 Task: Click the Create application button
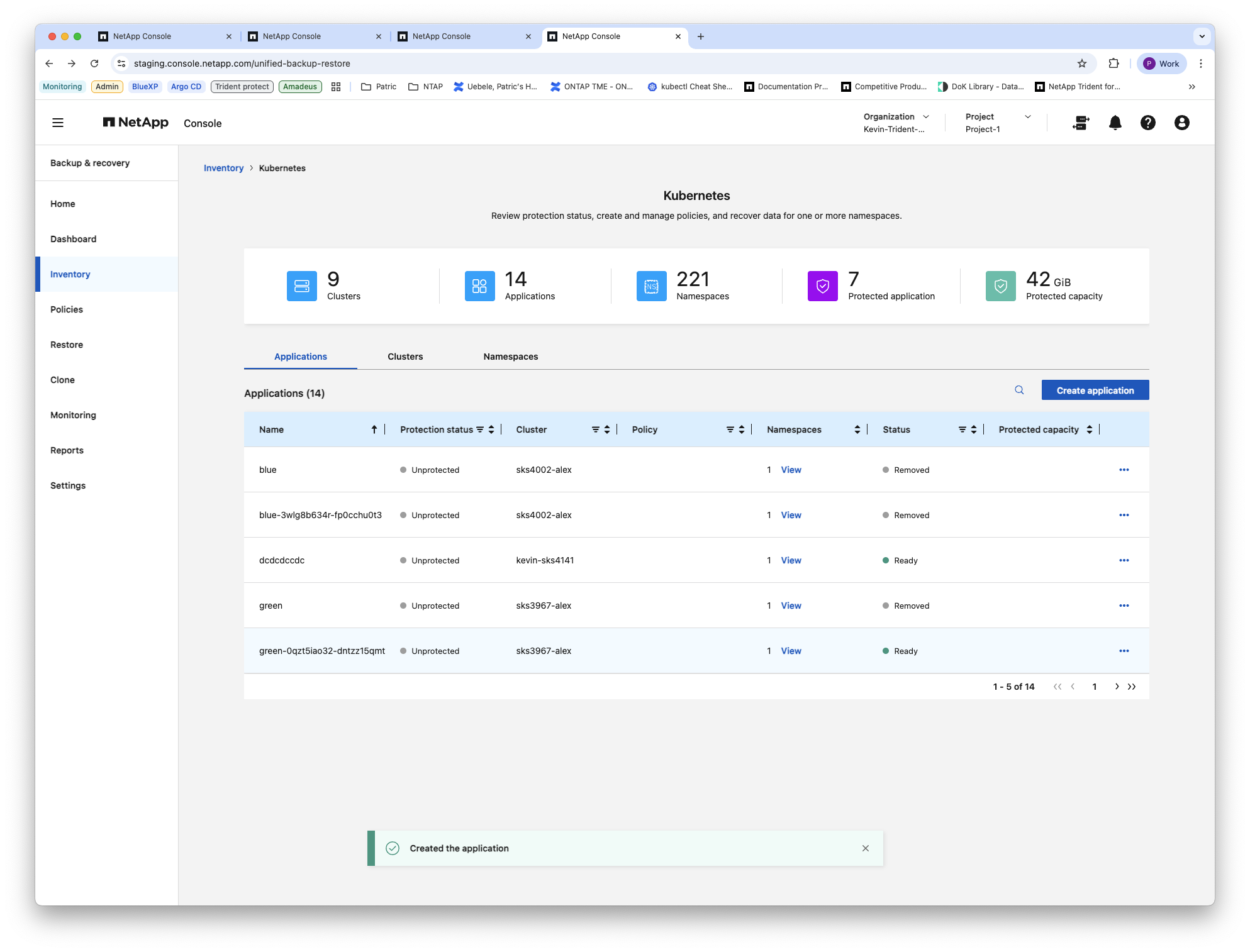pos(1095,390)
